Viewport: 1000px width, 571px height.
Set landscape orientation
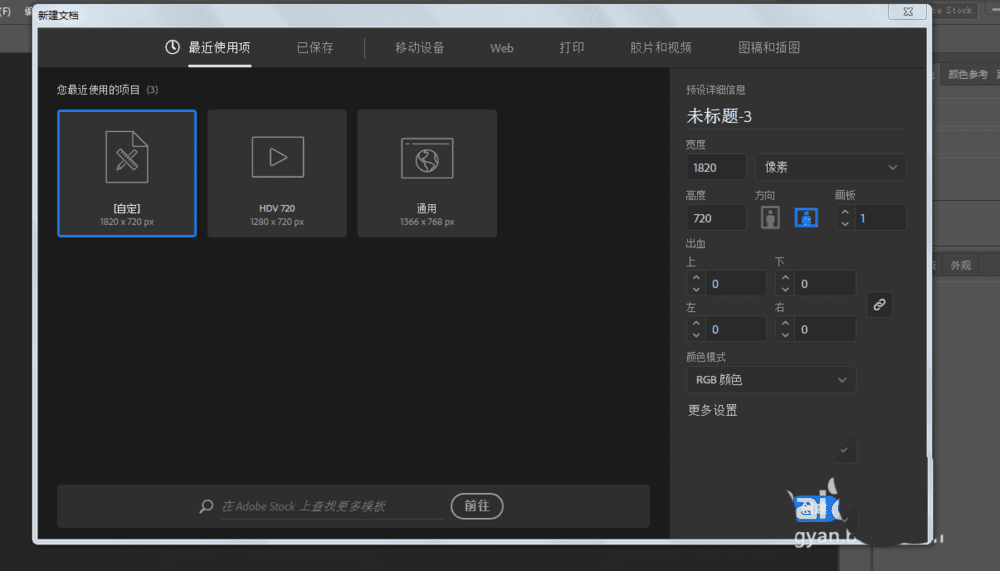[x=806, y=218]
